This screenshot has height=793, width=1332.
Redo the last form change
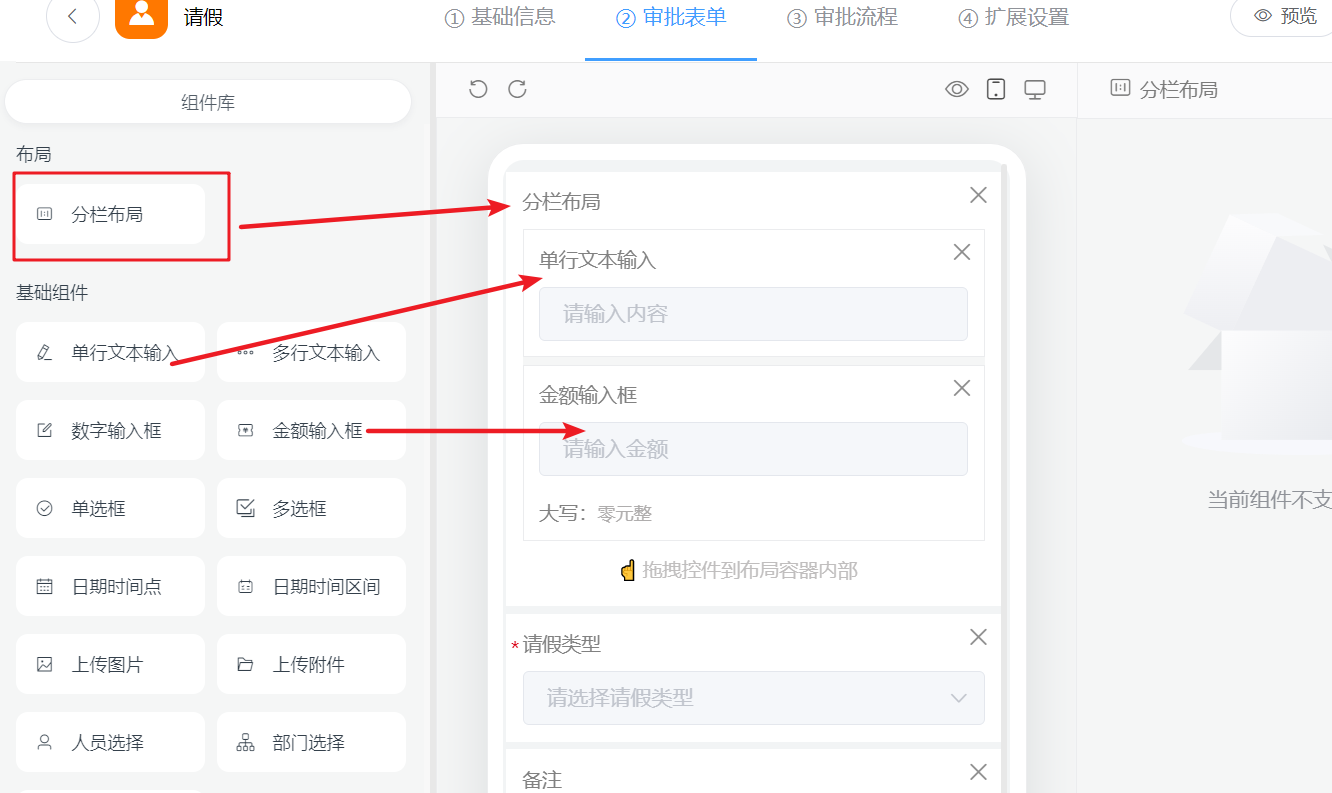pyautogui.click(x=517, y=89)
